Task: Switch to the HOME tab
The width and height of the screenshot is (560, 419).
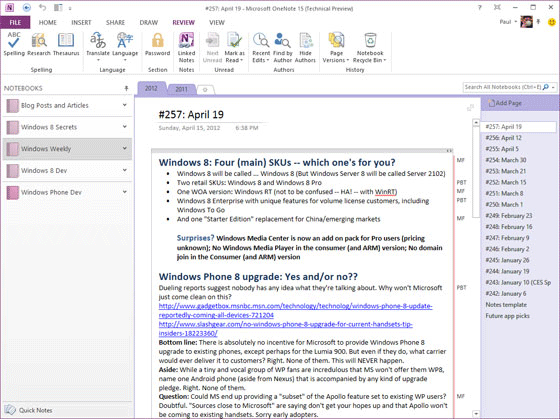Action: click(48, 23)
